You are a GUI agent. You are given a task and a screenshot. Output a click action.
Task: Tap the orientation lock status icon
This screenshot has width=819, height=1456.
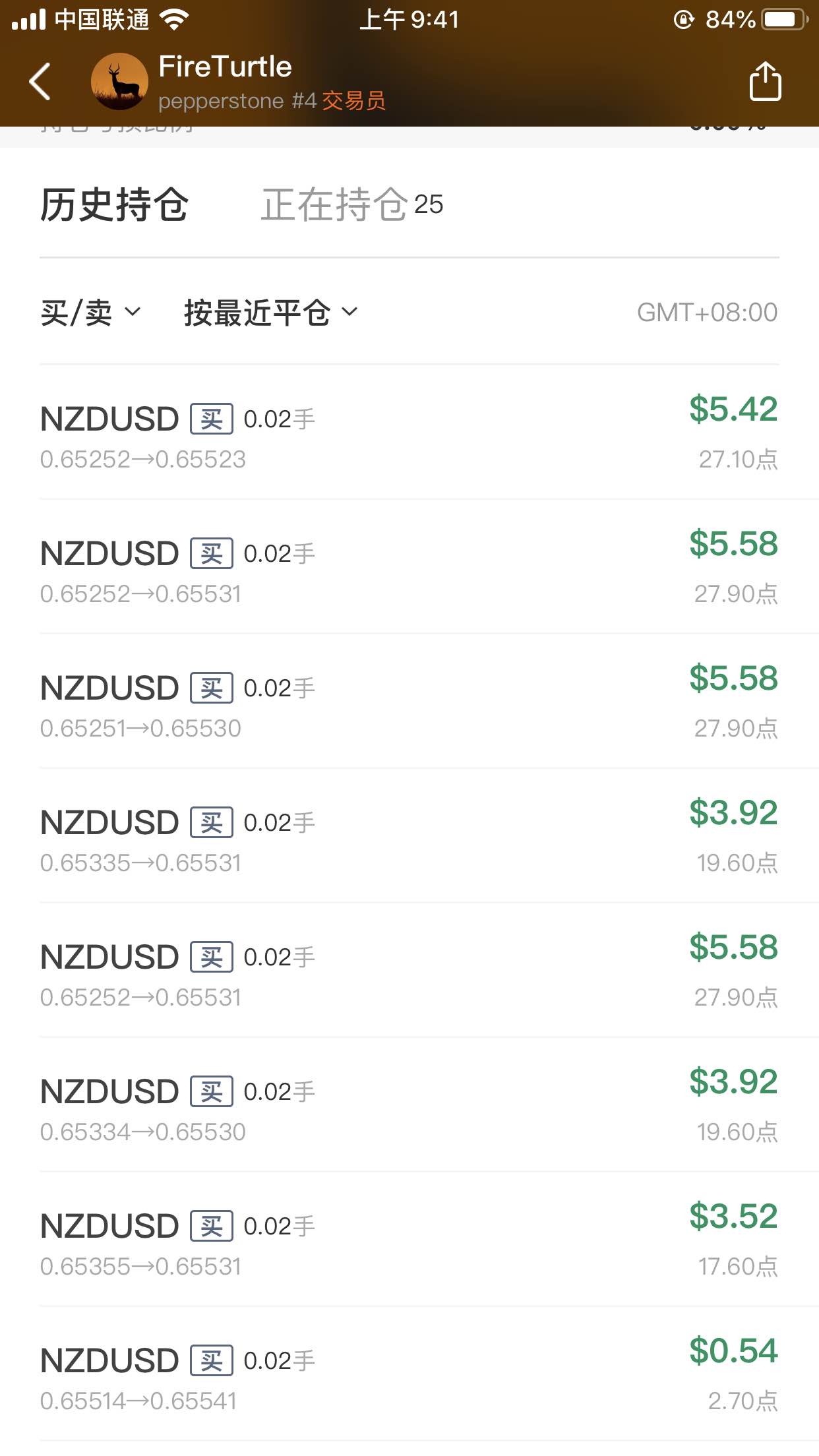point(684,20)
